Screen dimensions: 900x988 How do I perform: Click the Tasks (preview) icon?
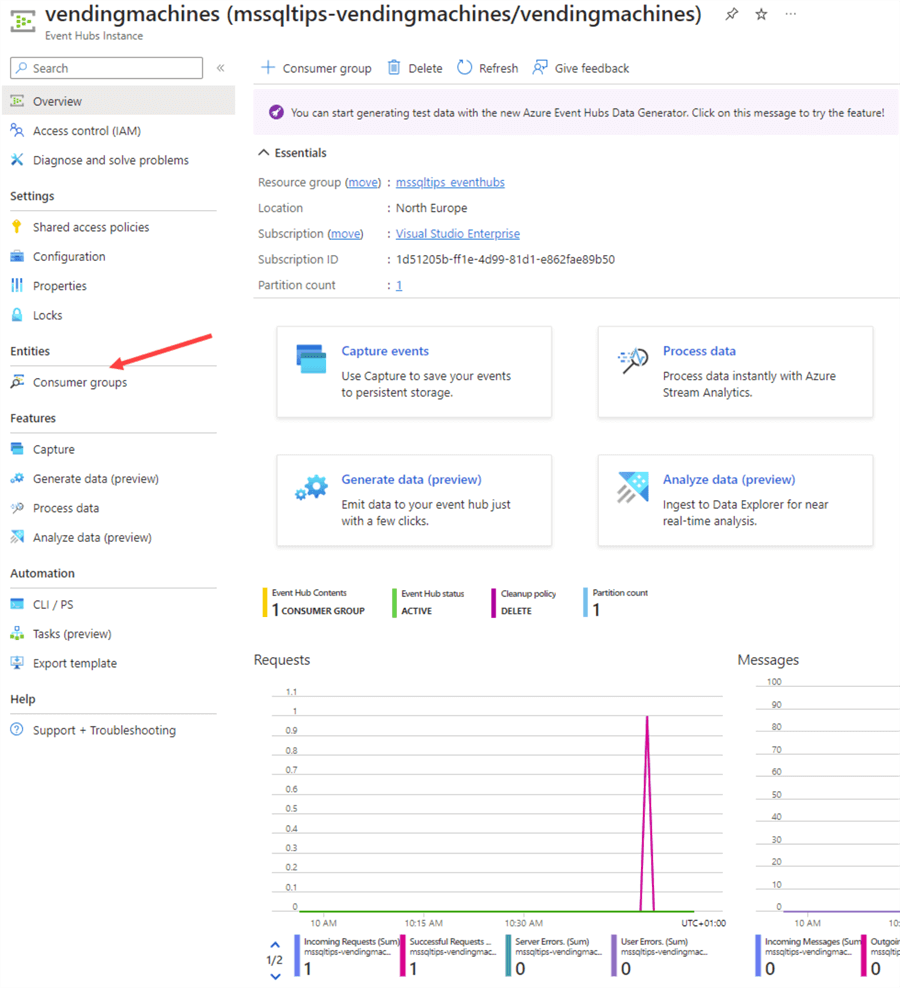pos(17,633)
